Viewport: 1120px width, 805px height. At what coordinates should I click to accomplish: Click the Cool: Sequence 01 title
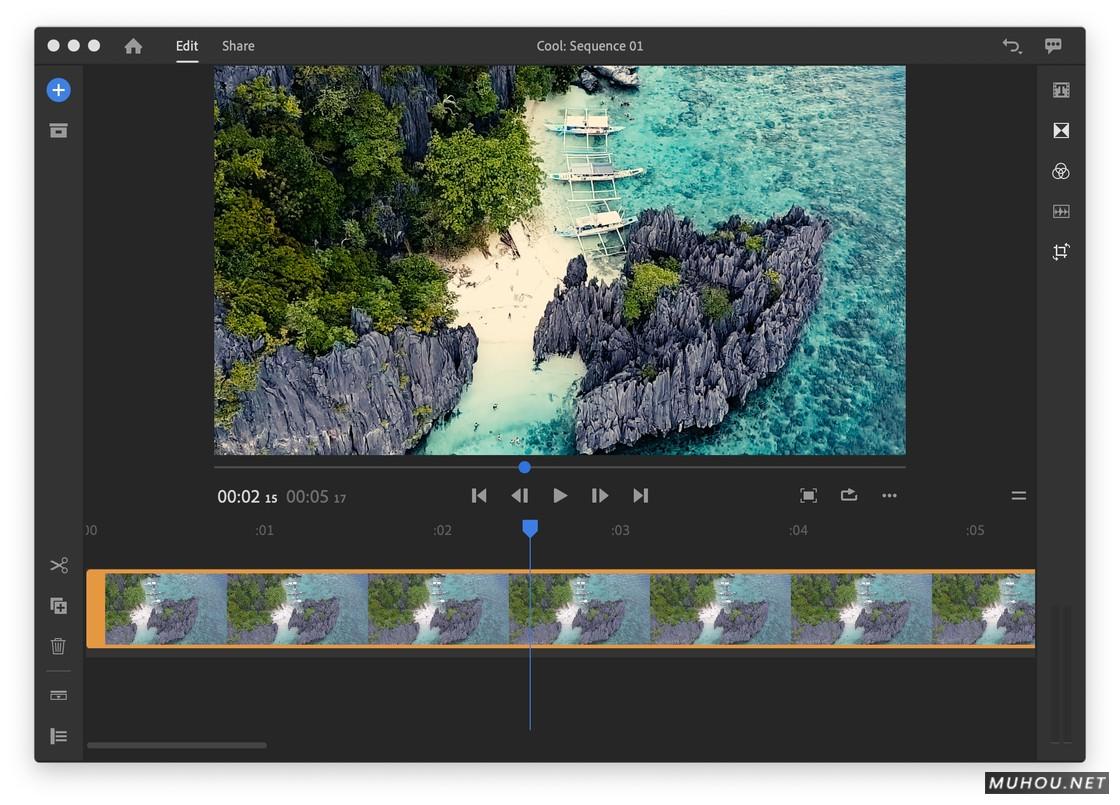pyautogui.click(x=590, y=46)
